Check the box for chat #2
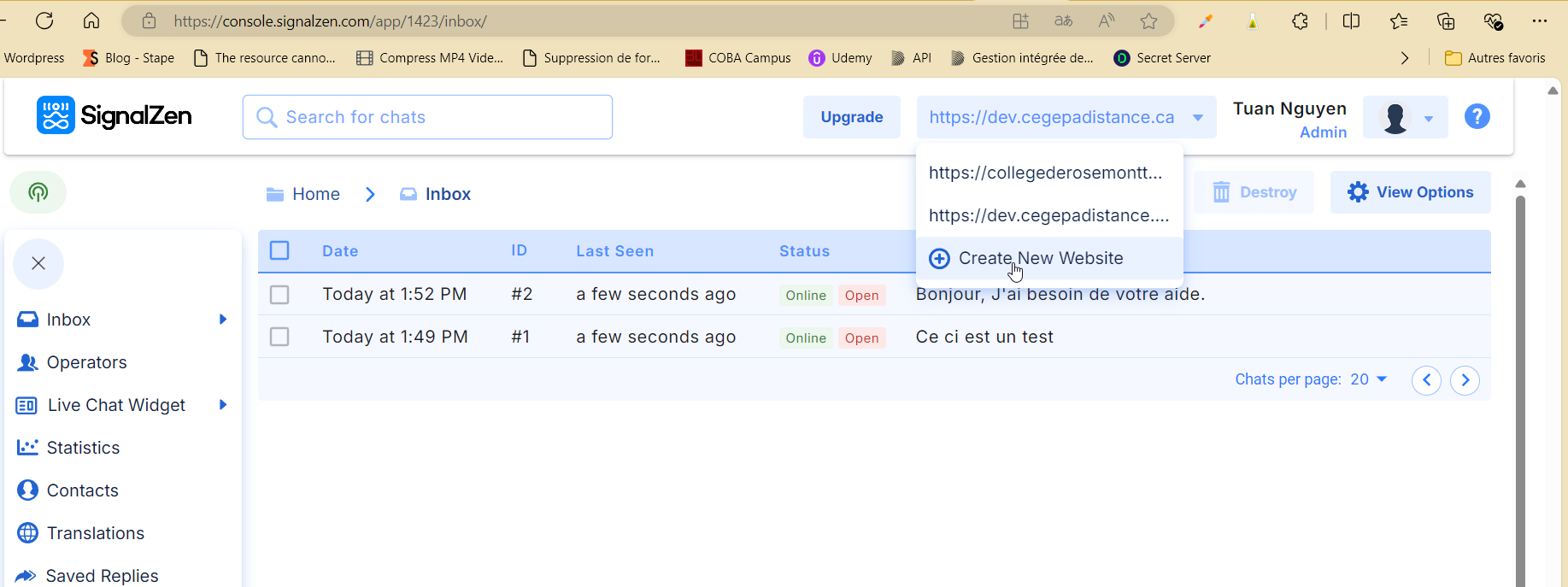 pos(279,295)
